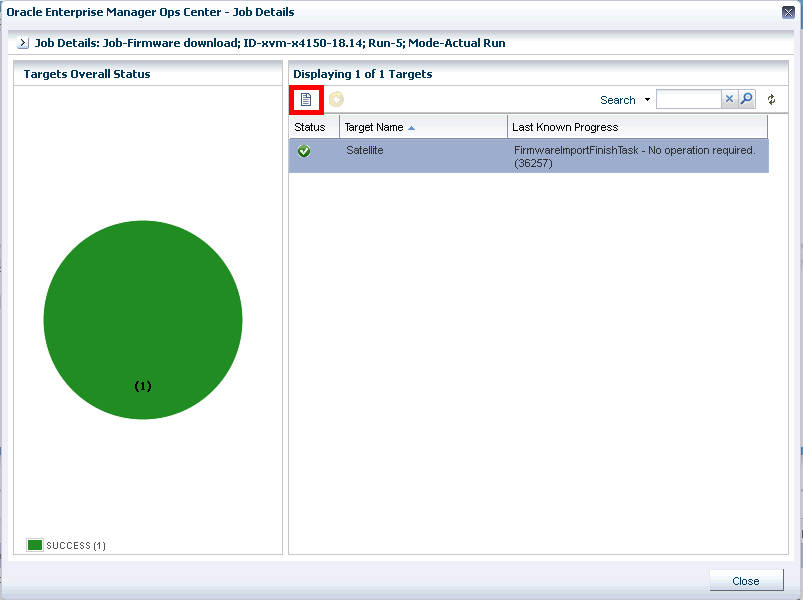Open the Search options dropdown arrow

coord(647,99)
